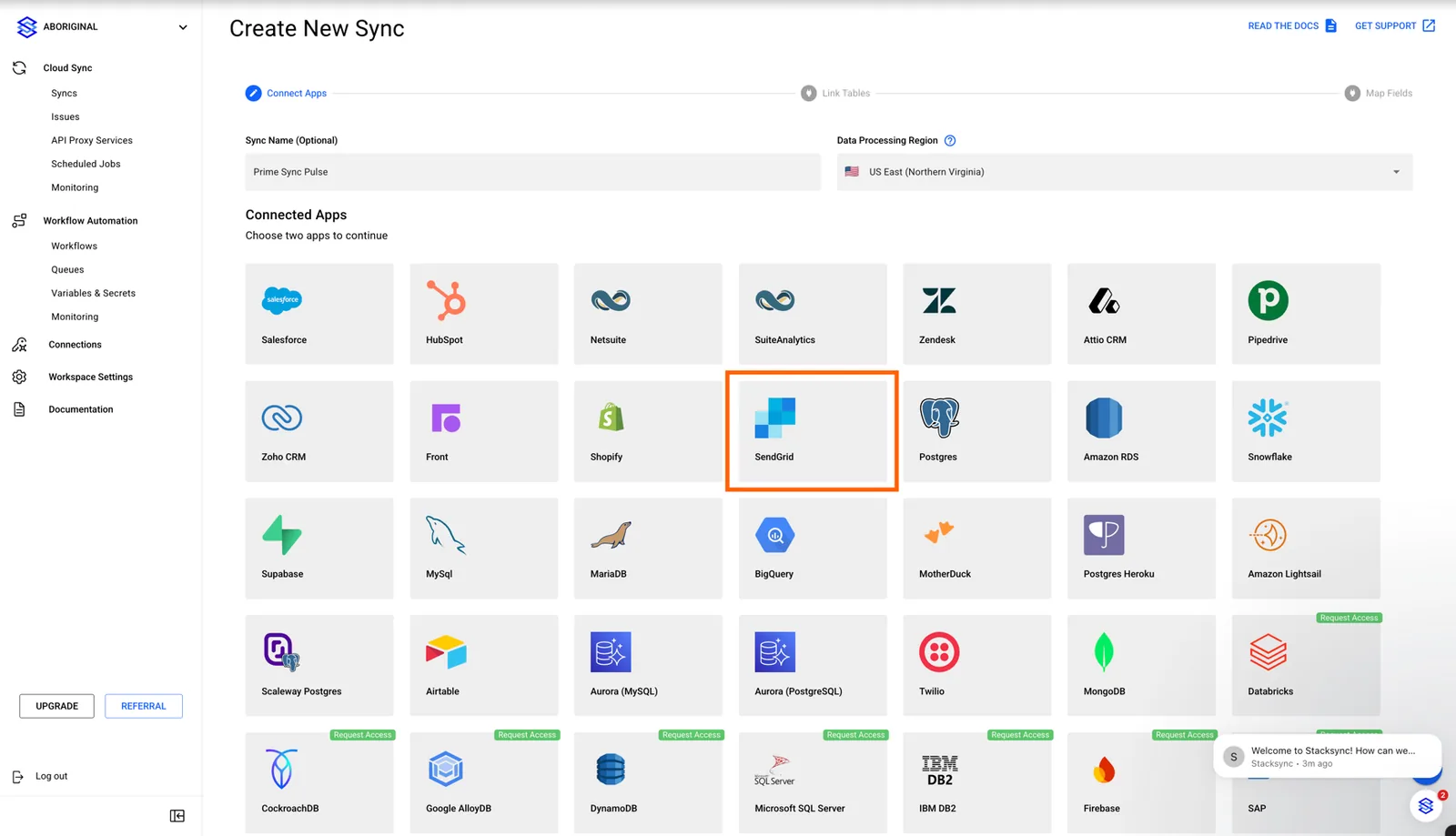Viewport: 1456px width, 836px height.
Task: Click the REFERRAL button
Action: tap(144, 706)
